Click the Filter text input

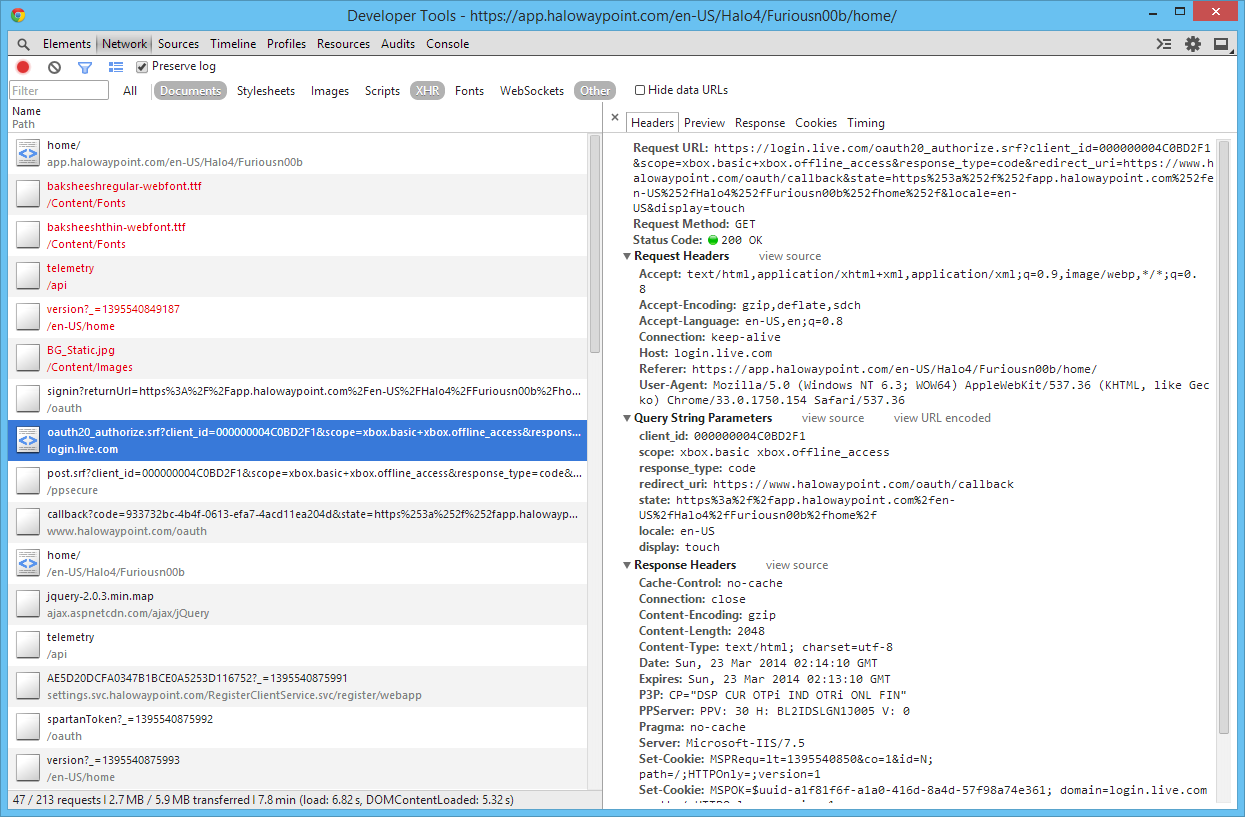coord(59,91)
